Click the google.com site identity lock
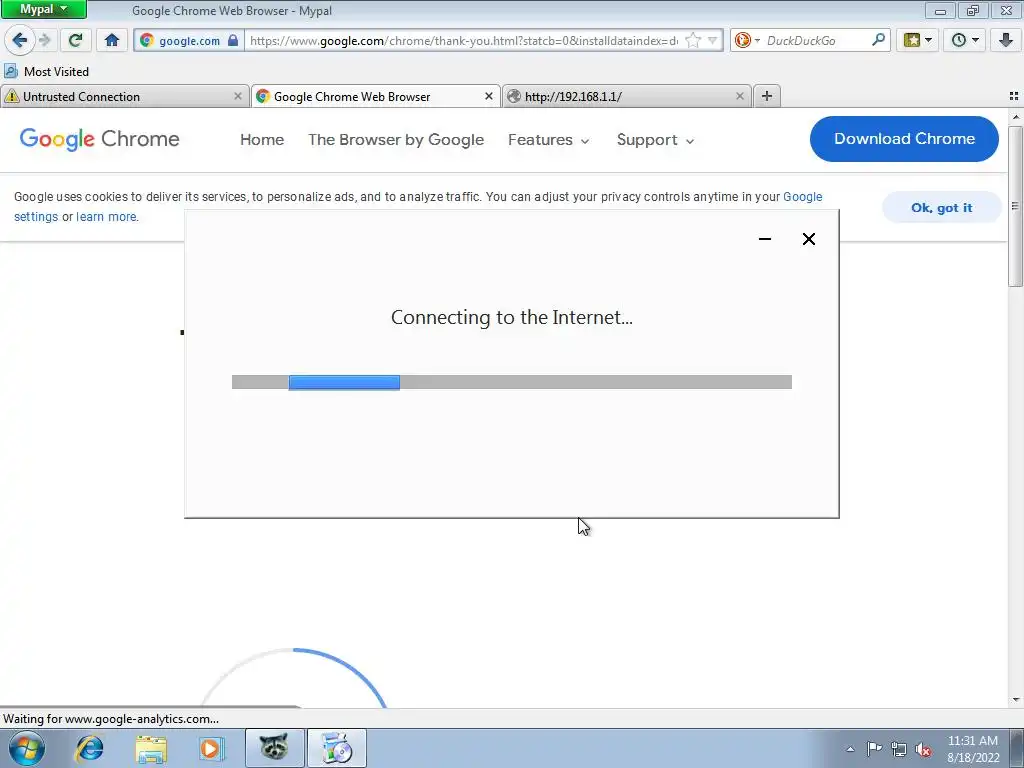This screenshot has height=768, width=1024. coord(233,40)
